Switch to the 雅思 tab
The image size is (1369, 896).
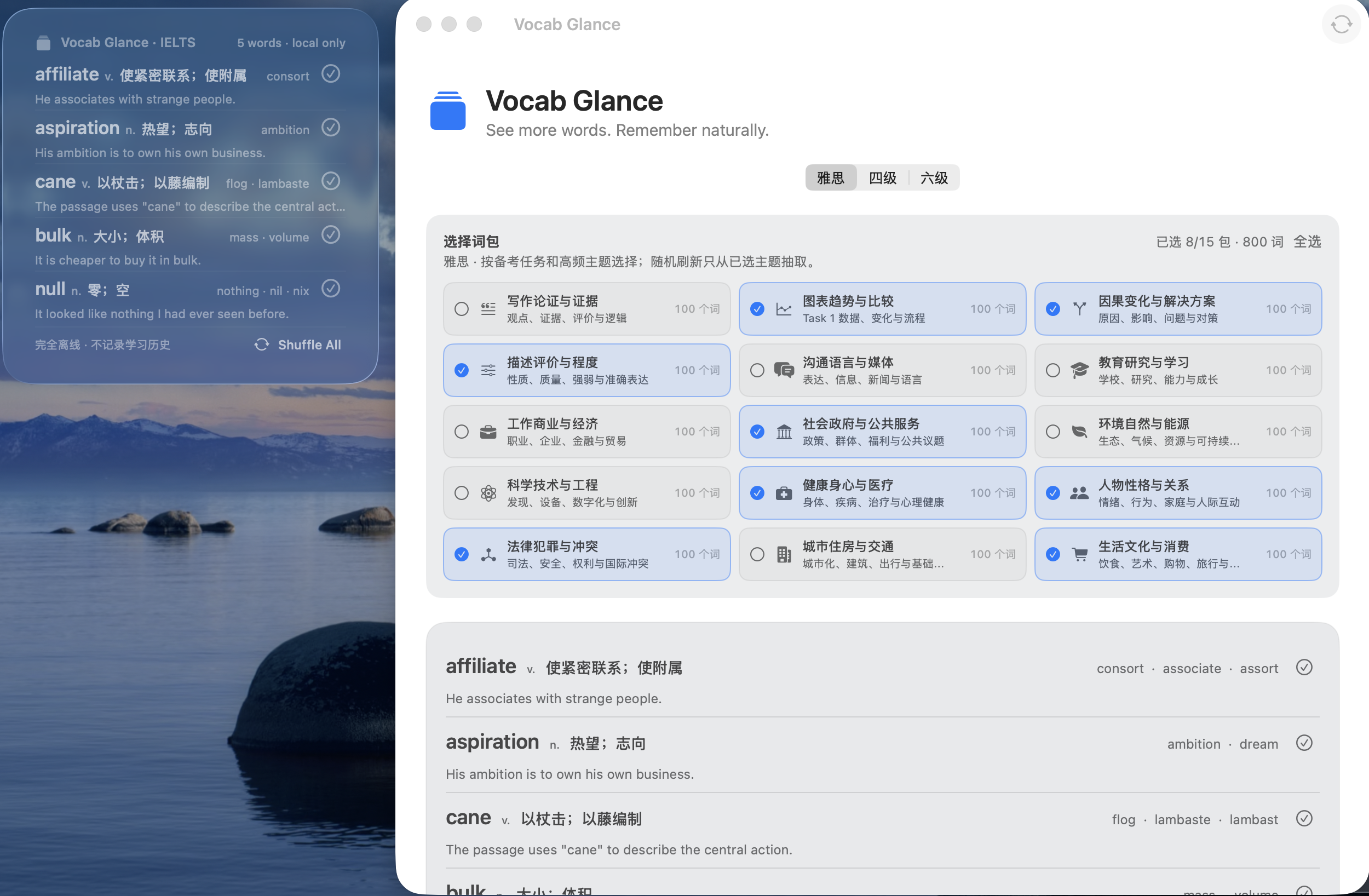[831, 178]
